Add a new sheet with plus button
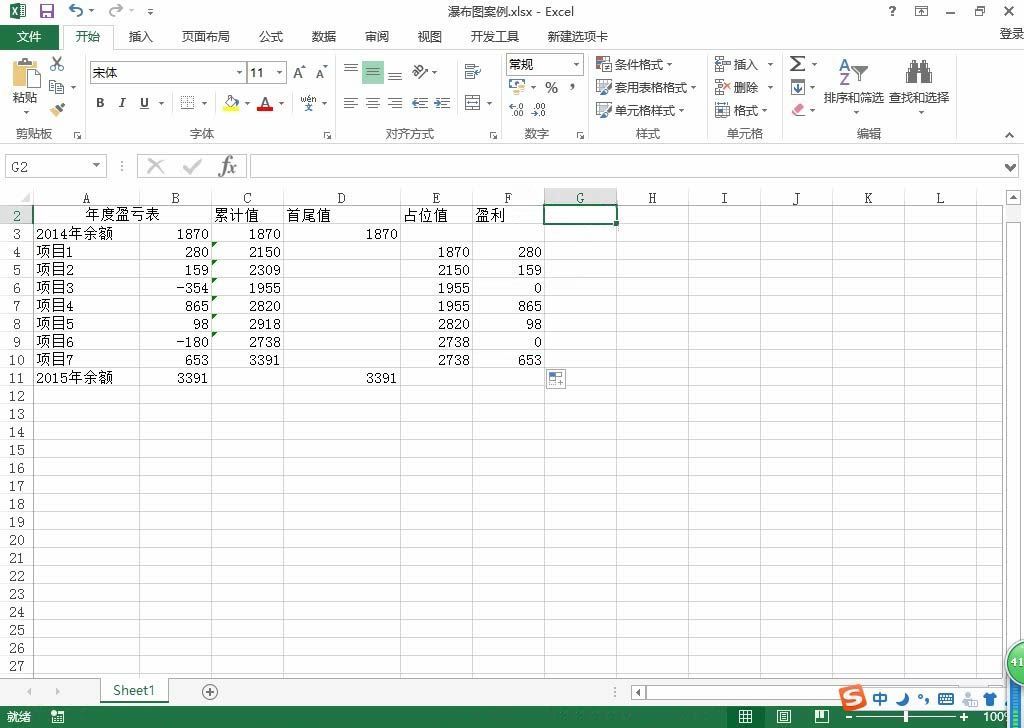1024x728 pixels. coord(210,691)
